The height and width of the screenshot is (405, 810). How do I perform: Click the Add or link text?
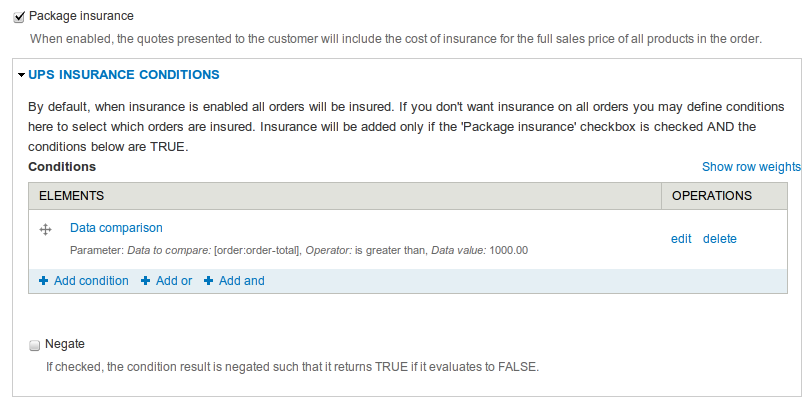(174, 281)
